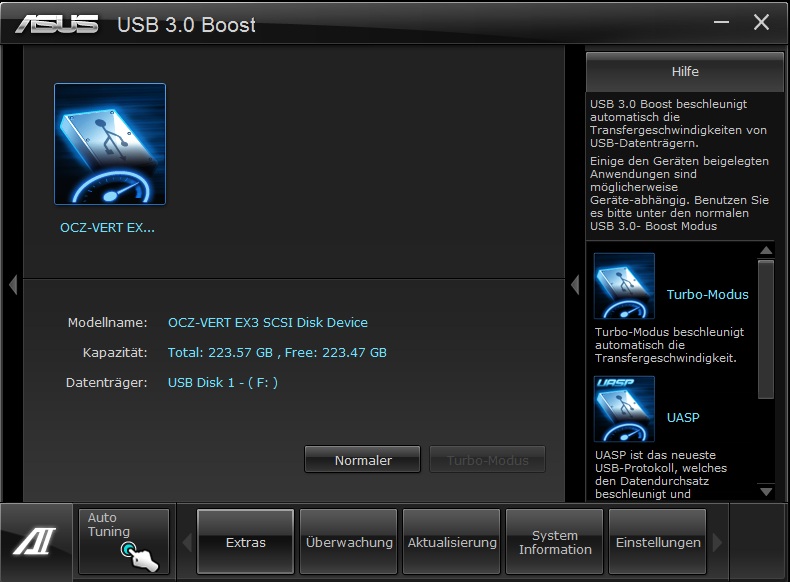Click the UASP help icon
The image size is (790, 582).
(624, 409)
